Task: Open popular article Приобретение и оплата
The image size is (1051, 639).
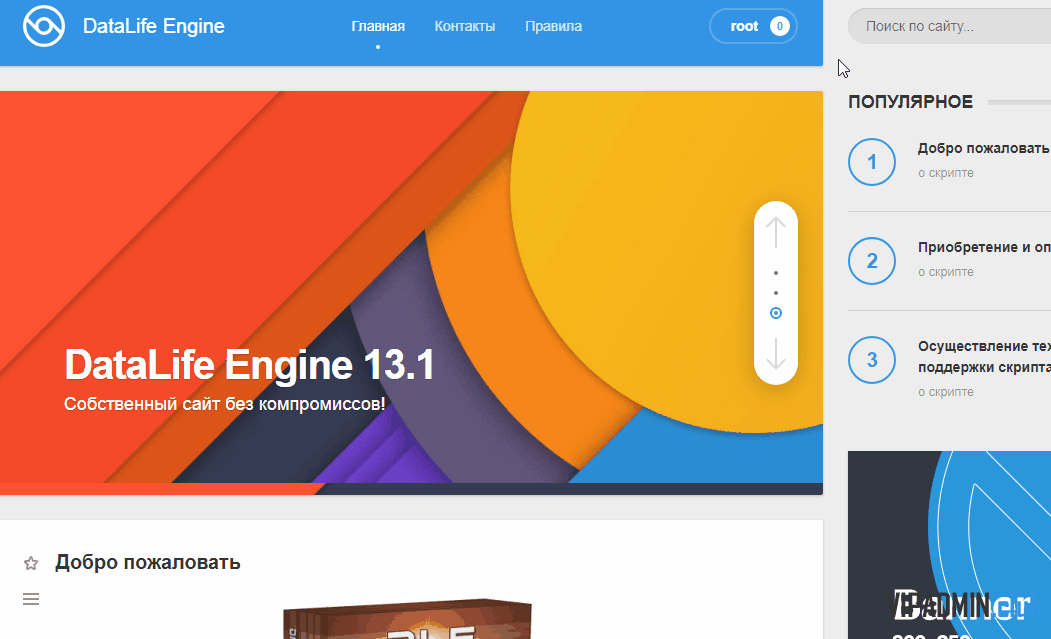Action: pos(984,247)
